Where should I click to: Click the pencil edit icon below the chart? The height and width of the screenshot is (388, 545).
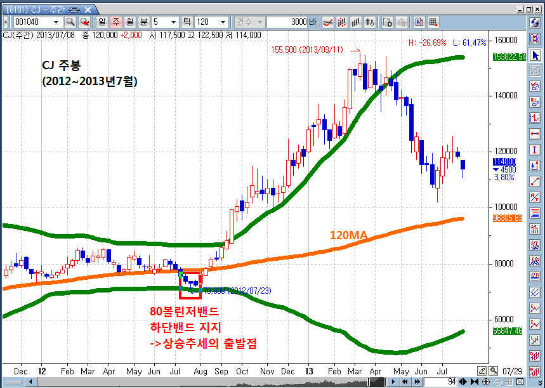click(x=482, y=371)
